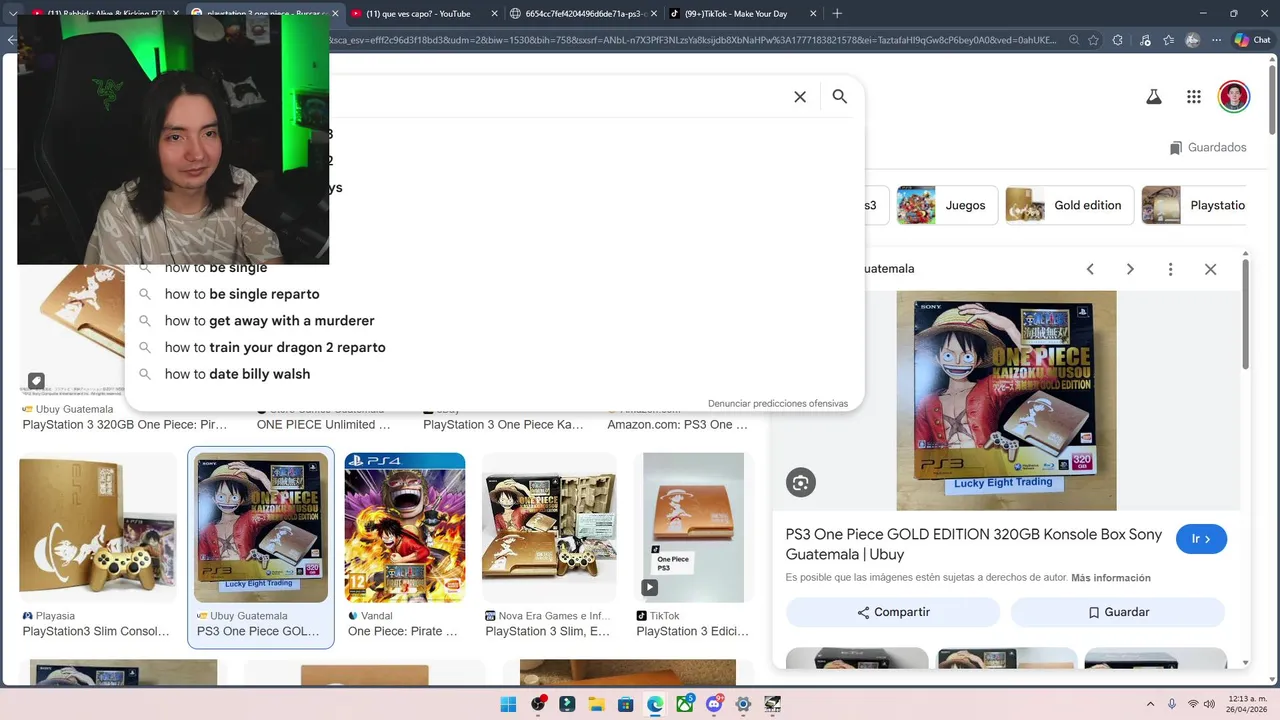1280x720 pixels.
Task: Open the Settings gear app from the taskbar
Action: (743, 704)
